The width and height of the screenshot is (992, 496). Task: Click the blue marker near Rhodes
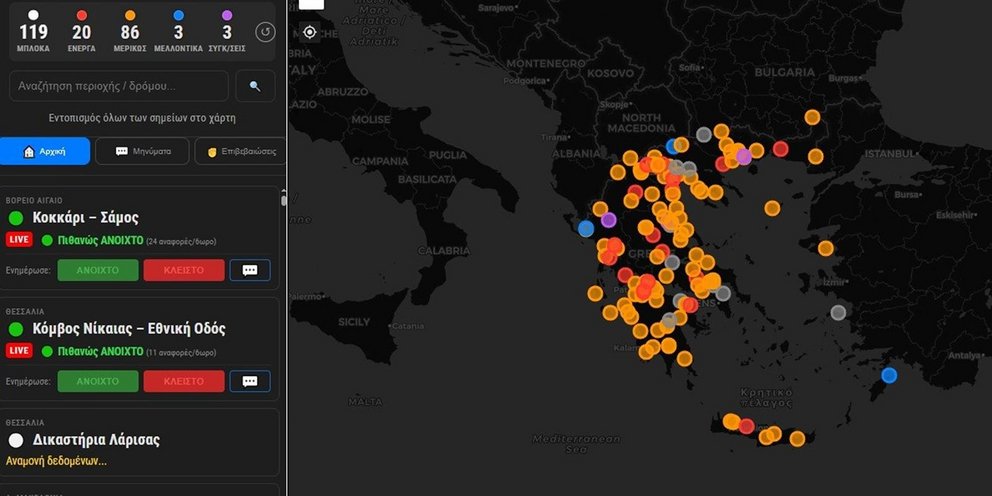(889, 375)
